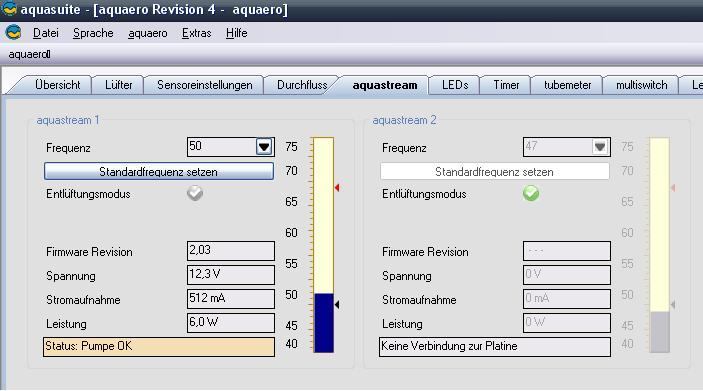Open the Sensoreinstellungen tab
The width and height of the screenshot is (703, 391).
click(x=204, y=85)
